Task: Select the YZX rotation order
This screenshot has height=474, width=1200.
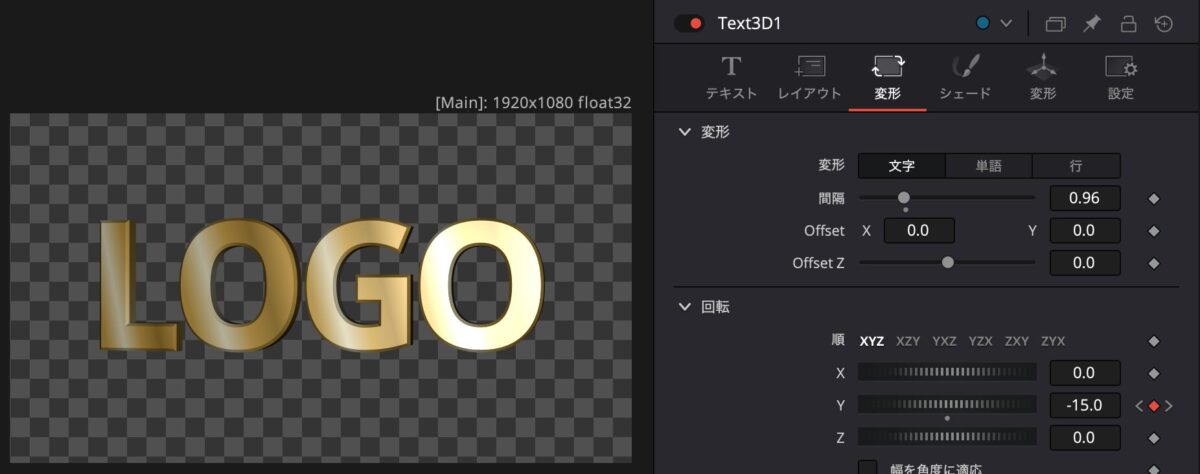Action: (981, 341)
